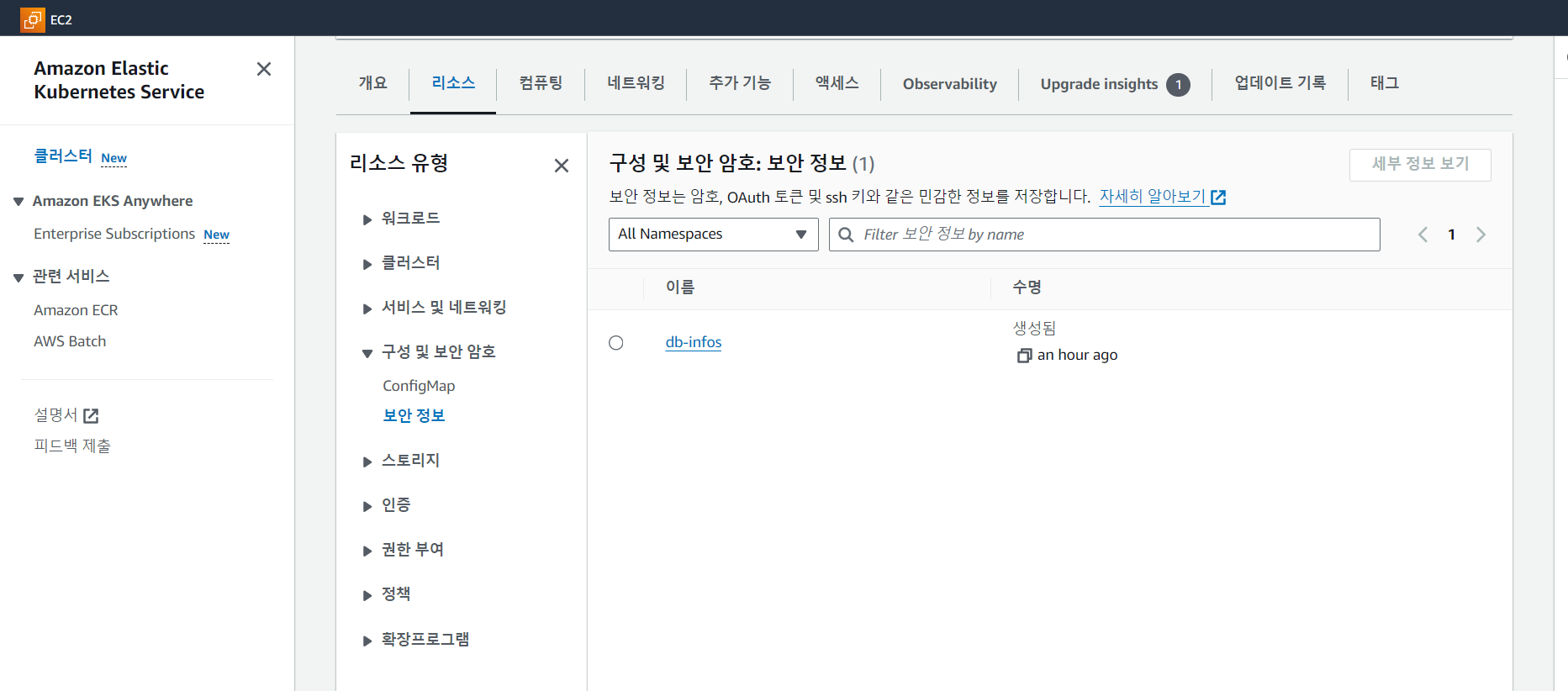The image size is (1568, 691).
Task: Open the 자세히 알아보기 link
Action: (x=1153, y=197)
